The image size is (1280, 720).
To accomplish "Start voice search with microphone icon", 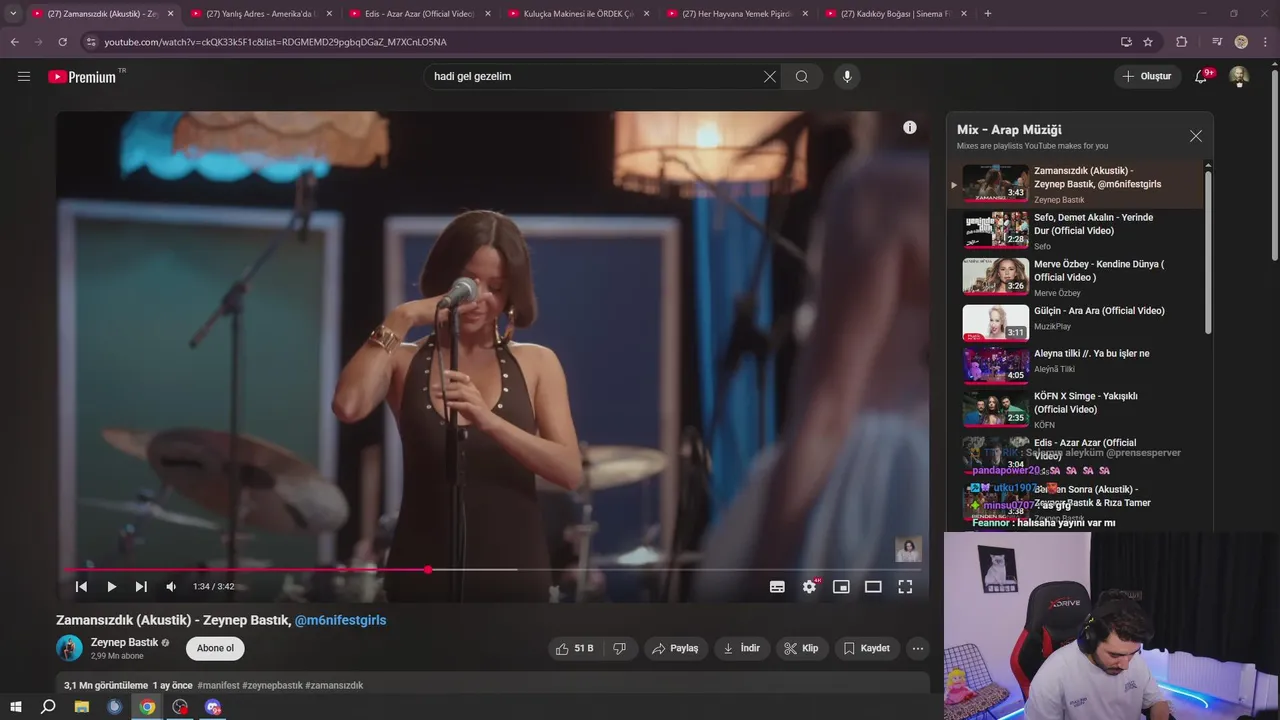I will pos(847,77).
